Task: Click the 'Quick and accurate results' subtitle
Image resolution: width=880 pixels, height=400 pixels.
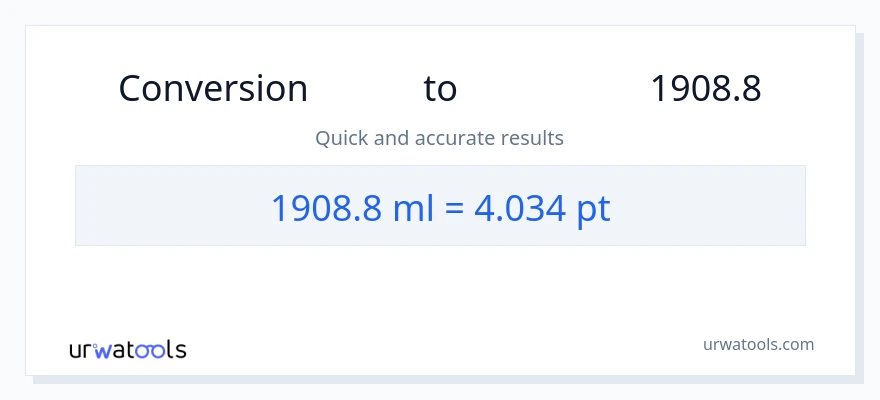Action: tap(439, 138)
